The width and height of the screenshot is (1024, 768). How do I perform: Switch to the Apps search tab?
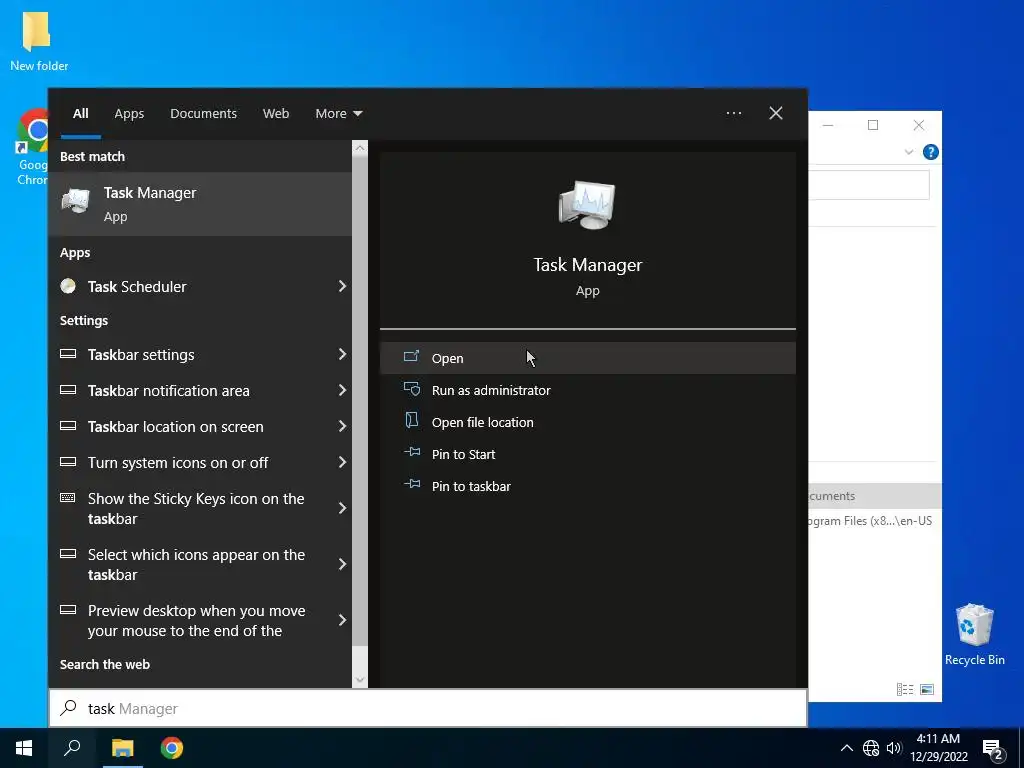129,114
